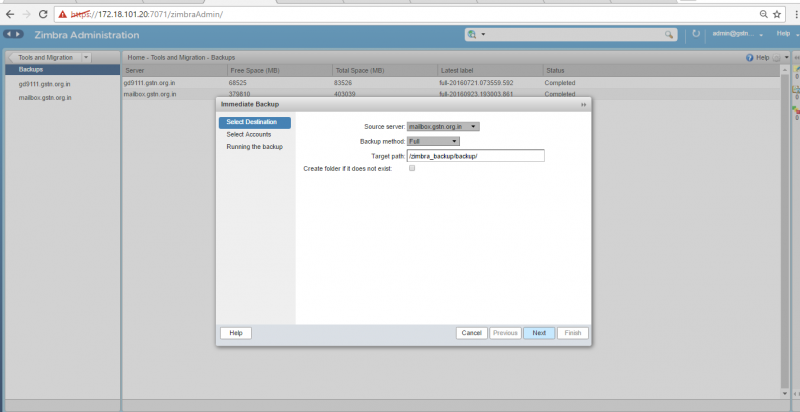
Task: Click the Target path input field
Action: pyautogui.click(x=476, y=156)
